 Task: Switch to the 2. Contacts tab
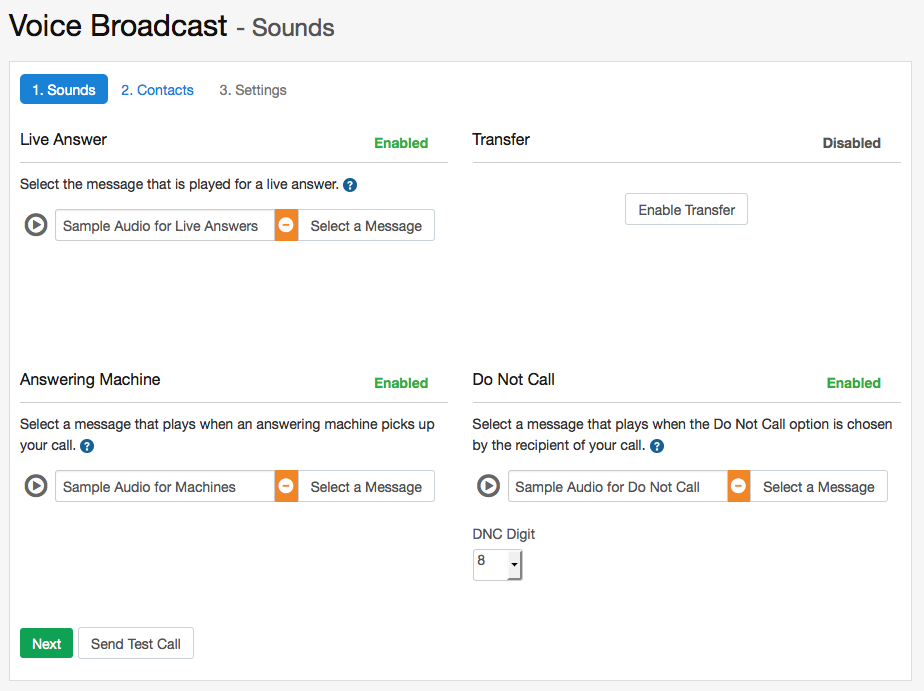coord(157,90)
